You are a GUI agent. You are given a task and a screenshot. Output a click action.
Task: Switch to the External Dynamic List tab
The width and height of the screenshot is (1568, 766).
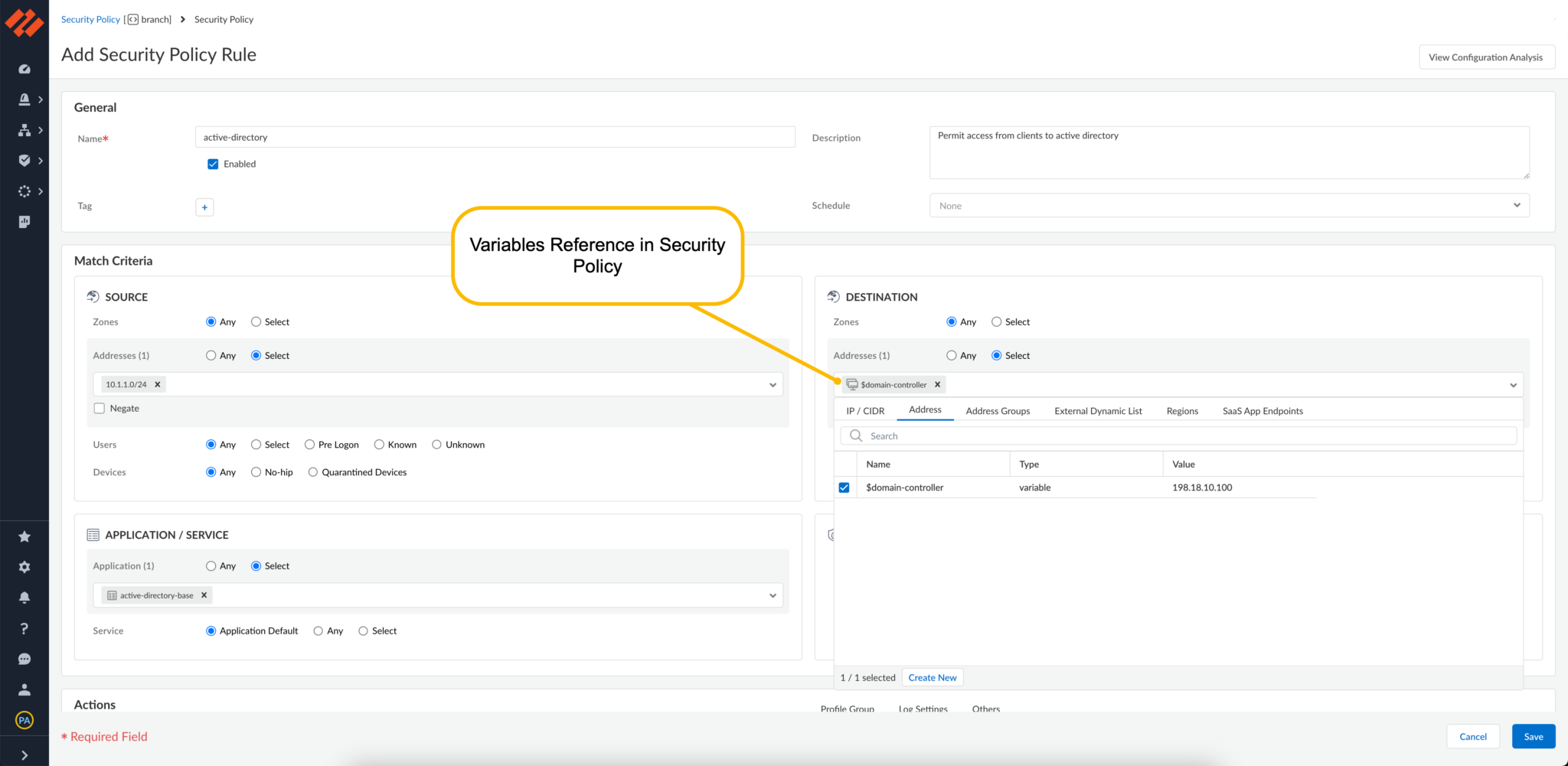click(x=1098, y=411)
